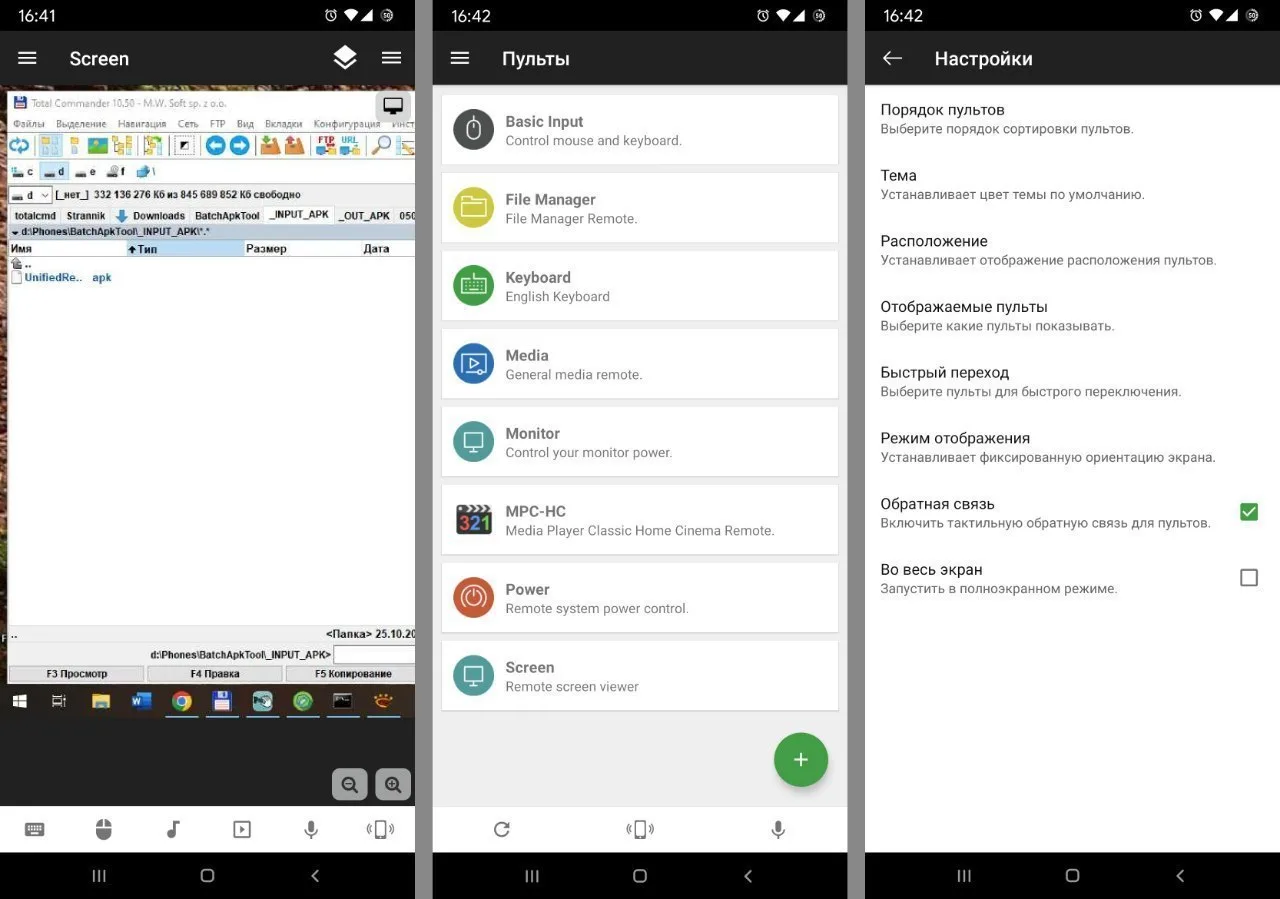Zoom out the remote screen view
The width and height of the screenshot is (1280, 899).
click(350, 785)
